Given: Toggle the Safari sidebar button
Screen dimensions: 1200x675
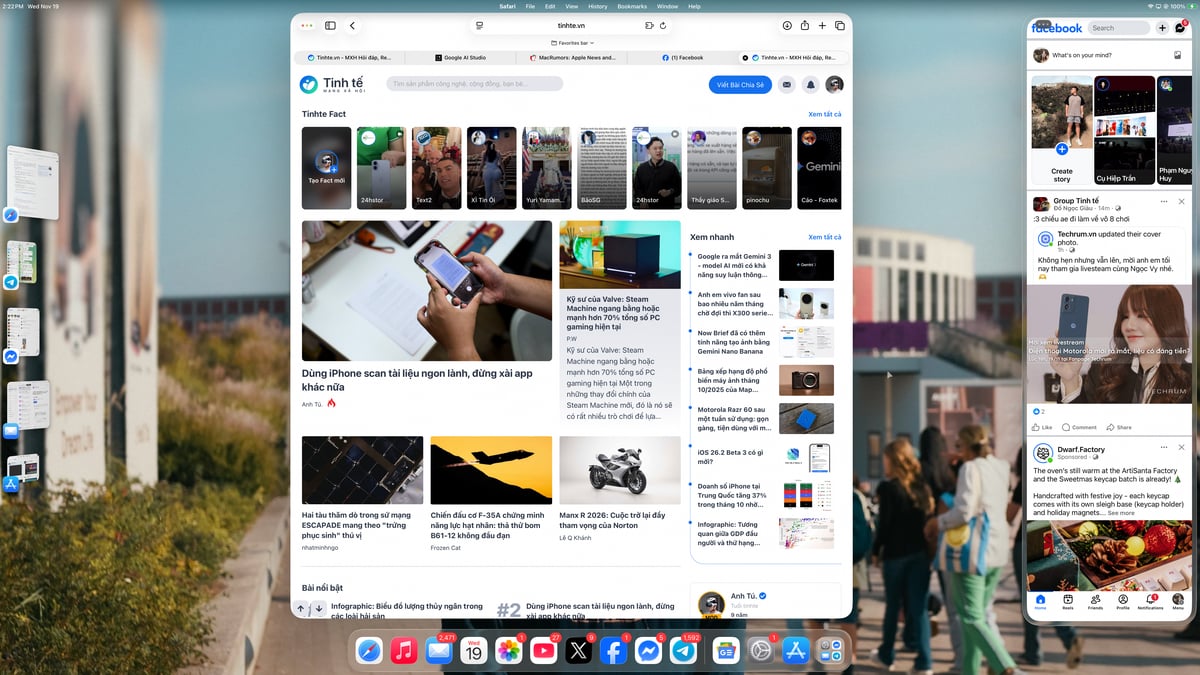Looking at the screenshot, I should (x=330, y=26).
